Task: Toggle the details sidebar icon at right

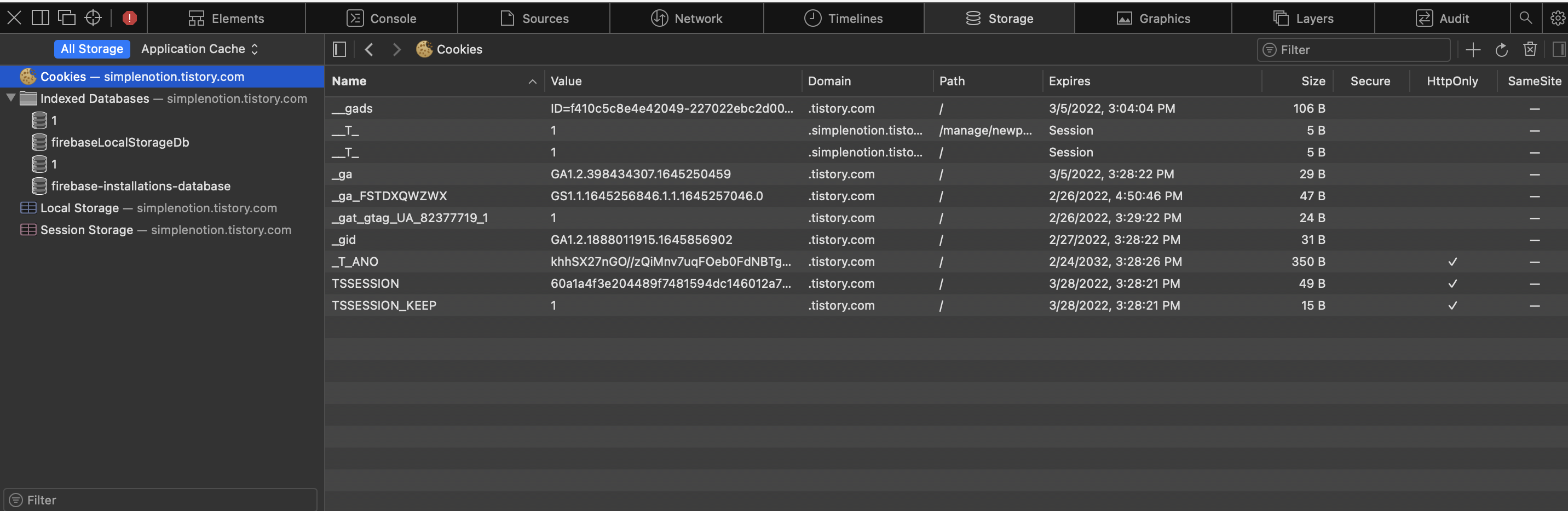Action: point(1558,49)
